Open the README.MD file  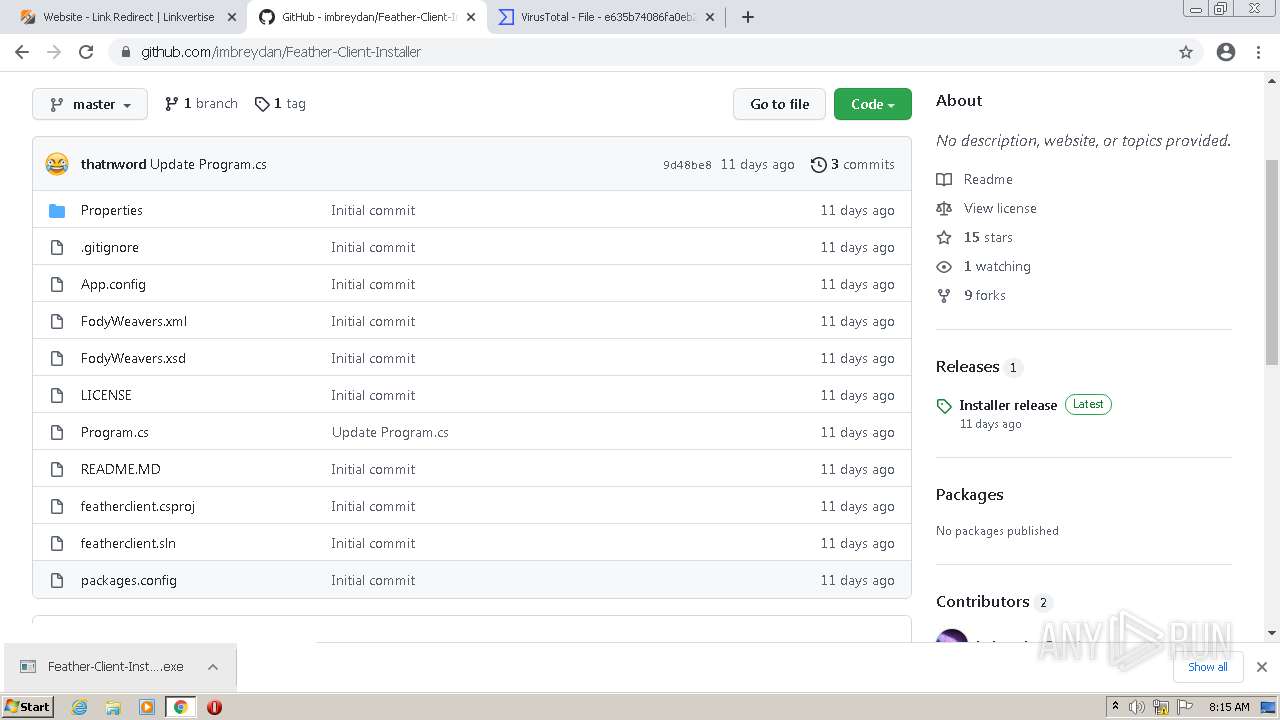(121, 469)
